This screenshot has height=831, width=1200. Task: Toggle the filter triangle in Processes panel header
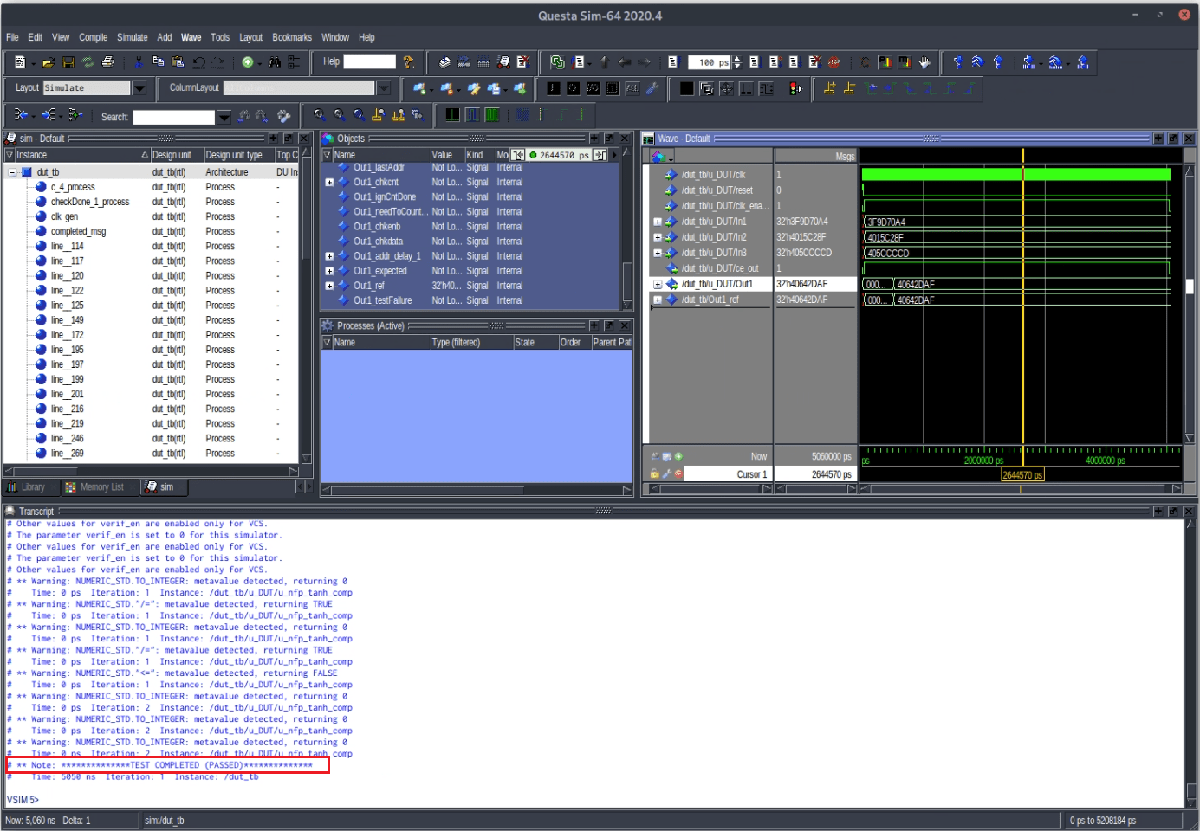point(327,341)
